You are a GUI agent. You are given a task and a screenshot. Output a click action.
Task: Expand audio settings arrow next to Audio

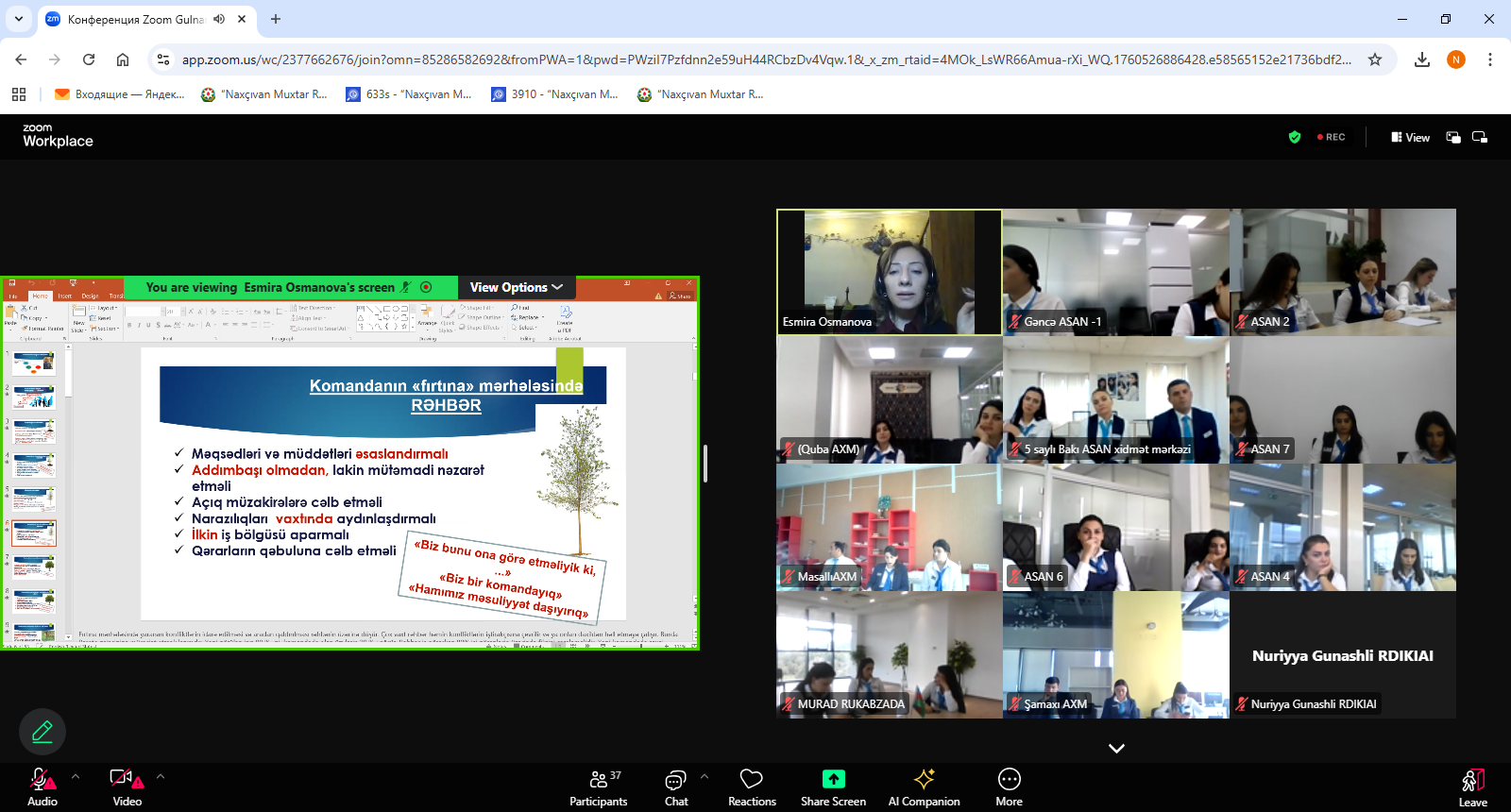coord(76,776)
